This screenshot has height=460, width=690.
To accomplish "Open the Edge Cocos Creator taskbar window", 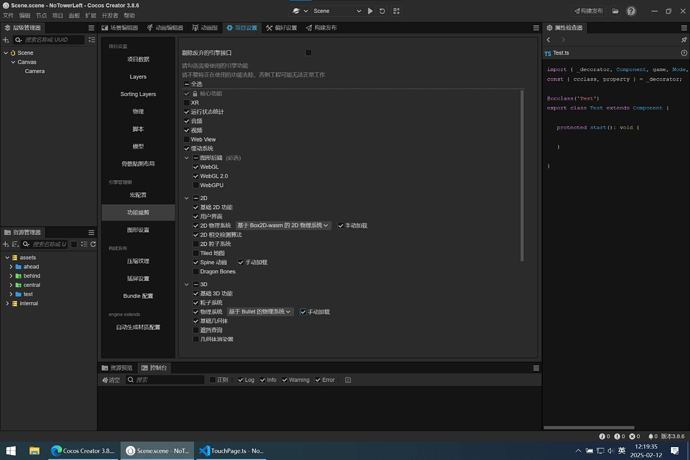I will [x=83, y=451].
